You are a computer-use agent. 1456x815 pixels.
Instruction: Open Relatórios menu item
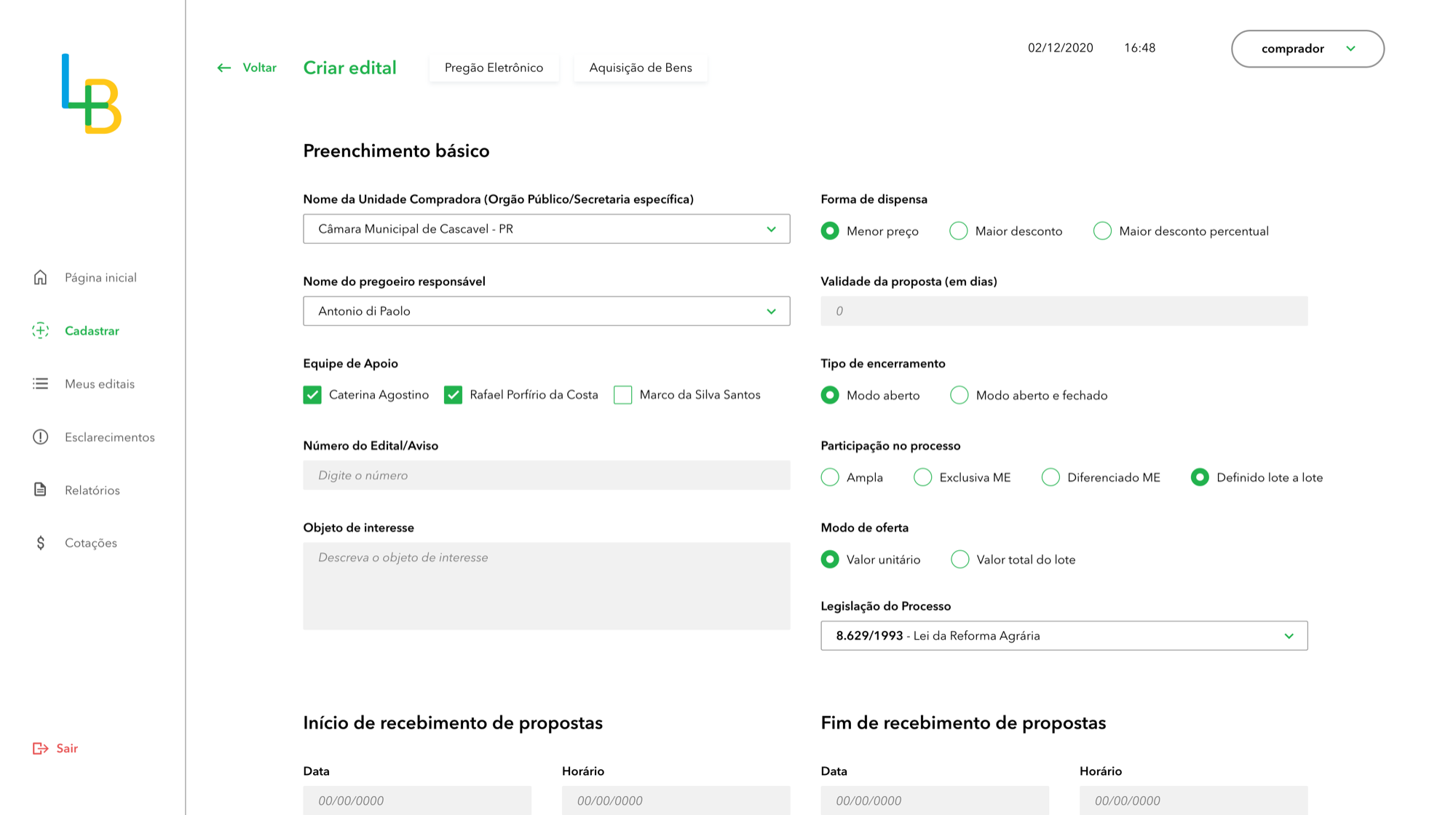[x=92, y=490]
